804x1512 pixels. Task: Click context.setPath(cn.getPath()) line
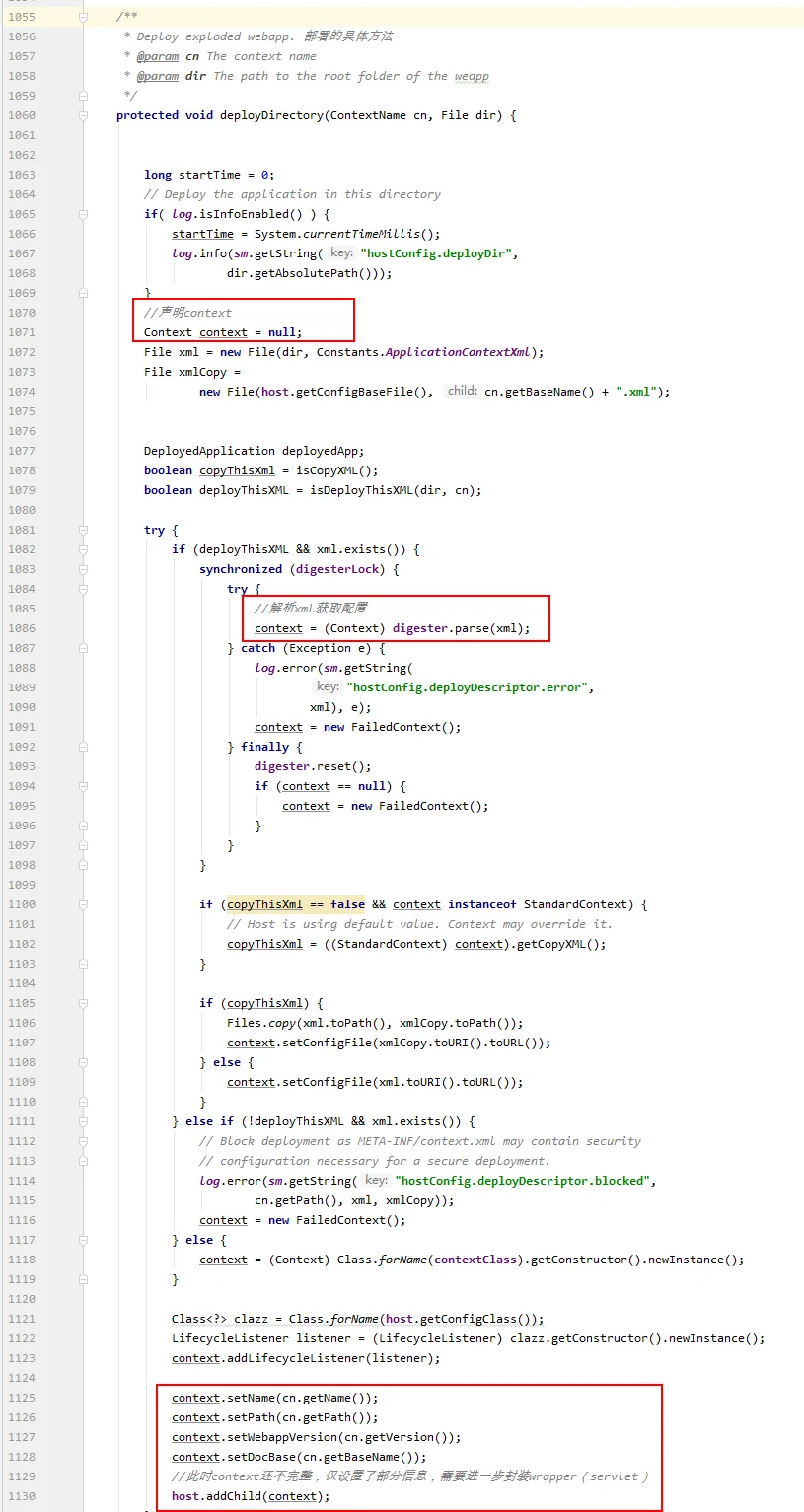(275, 1417)
